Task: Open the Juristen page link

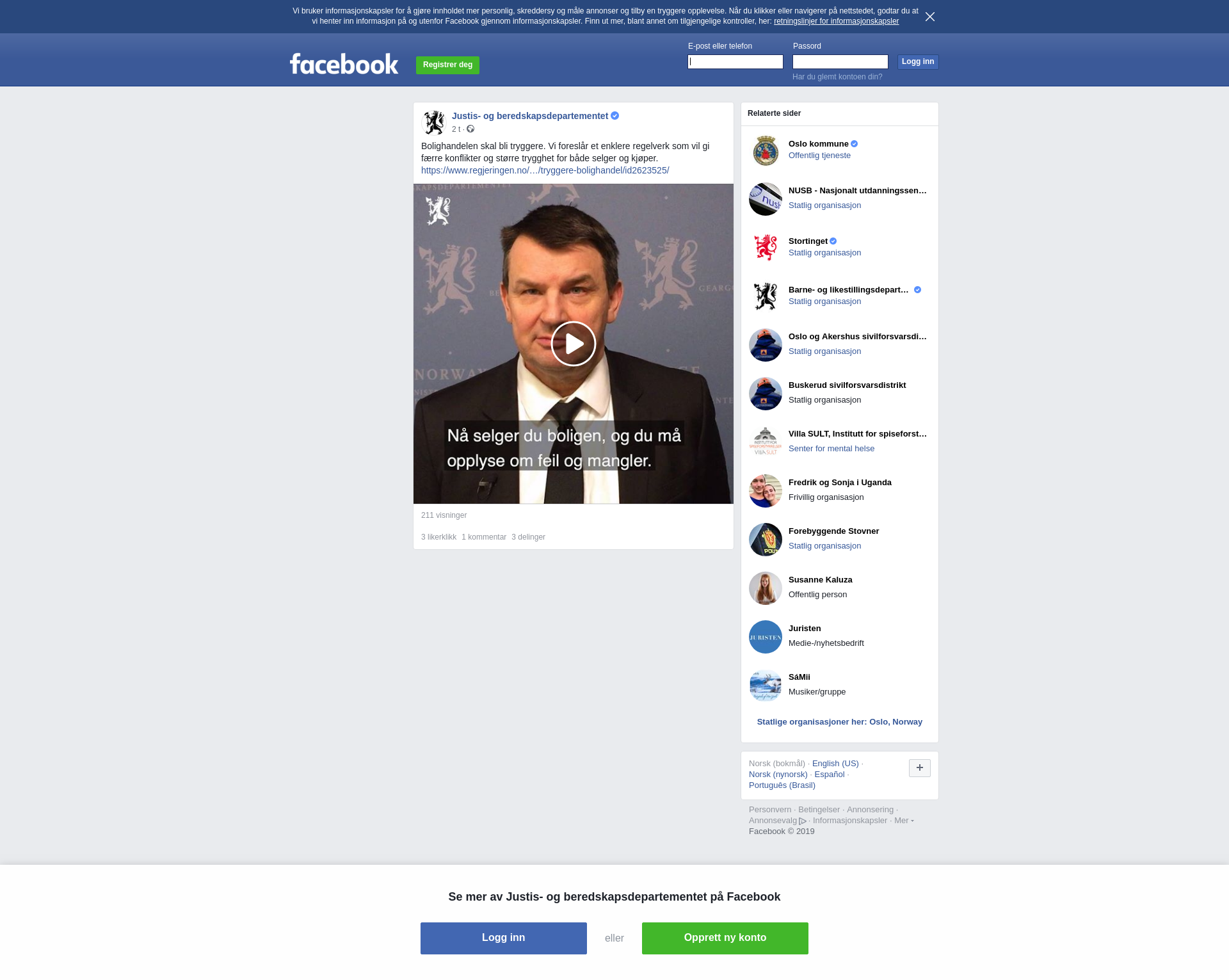Action: coord(805,629)
